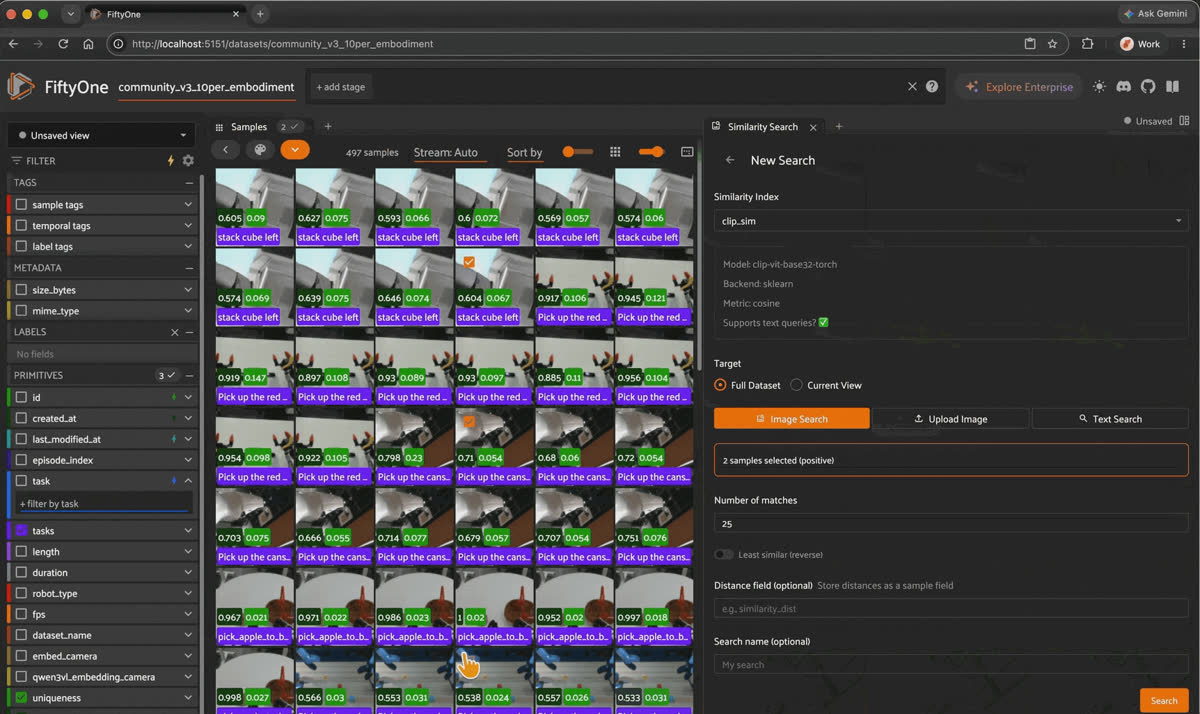Viewport: 1200px width, 714px height.
Task: Choose the Text Search mode tab
Action: (1110, 419)
